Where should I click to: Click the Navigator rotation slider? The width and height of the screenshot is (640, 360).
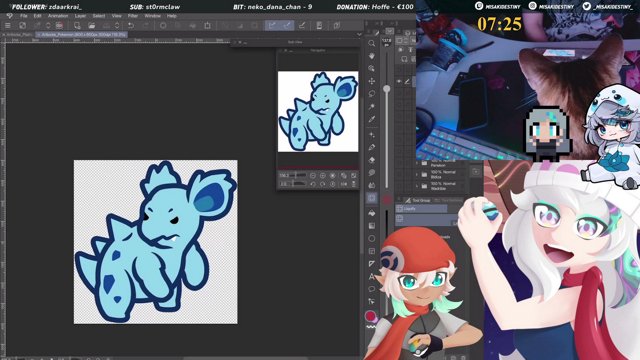click(x=297, y=184)
